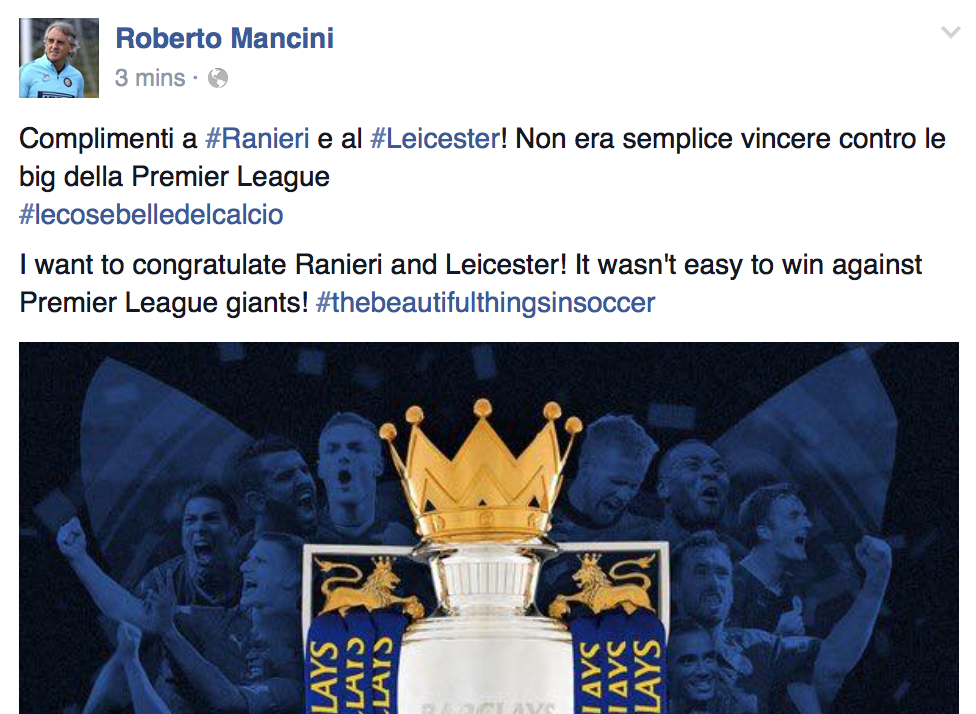This screenshot has width=976, height=714.
Task: Open the #Leicester hashtag
Action: [433, 139]
